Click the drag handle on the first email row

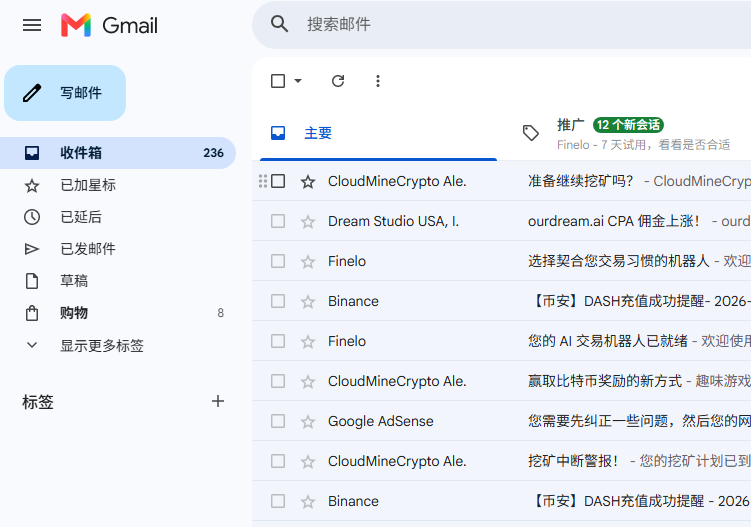point(262,181)
